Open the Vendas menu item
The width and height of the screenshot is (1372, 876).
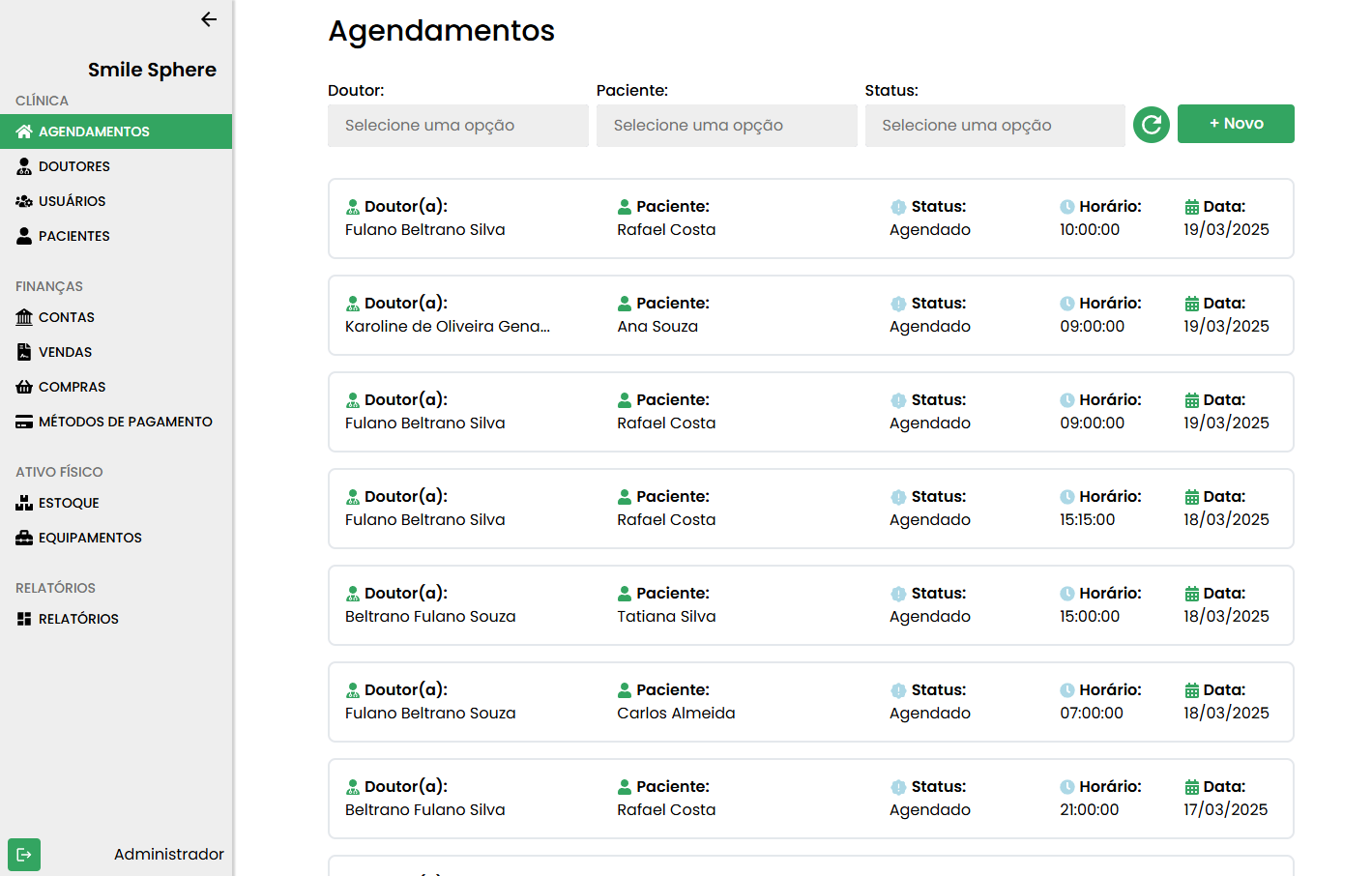pyautogui.click(x=65, y=352)
